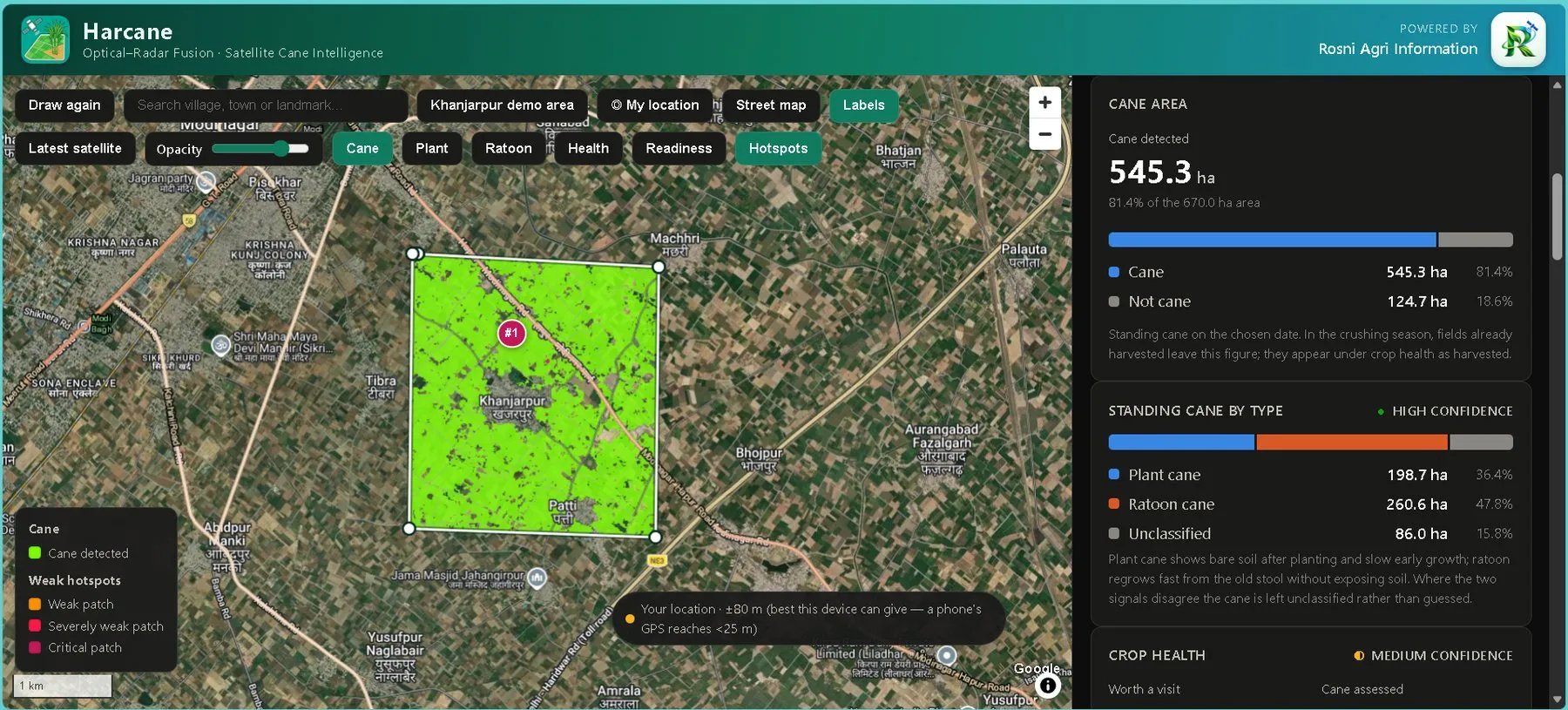Click the Cane 545.3 ha row
This screenshot has height=710, width=1568.
click(1310, 272)
